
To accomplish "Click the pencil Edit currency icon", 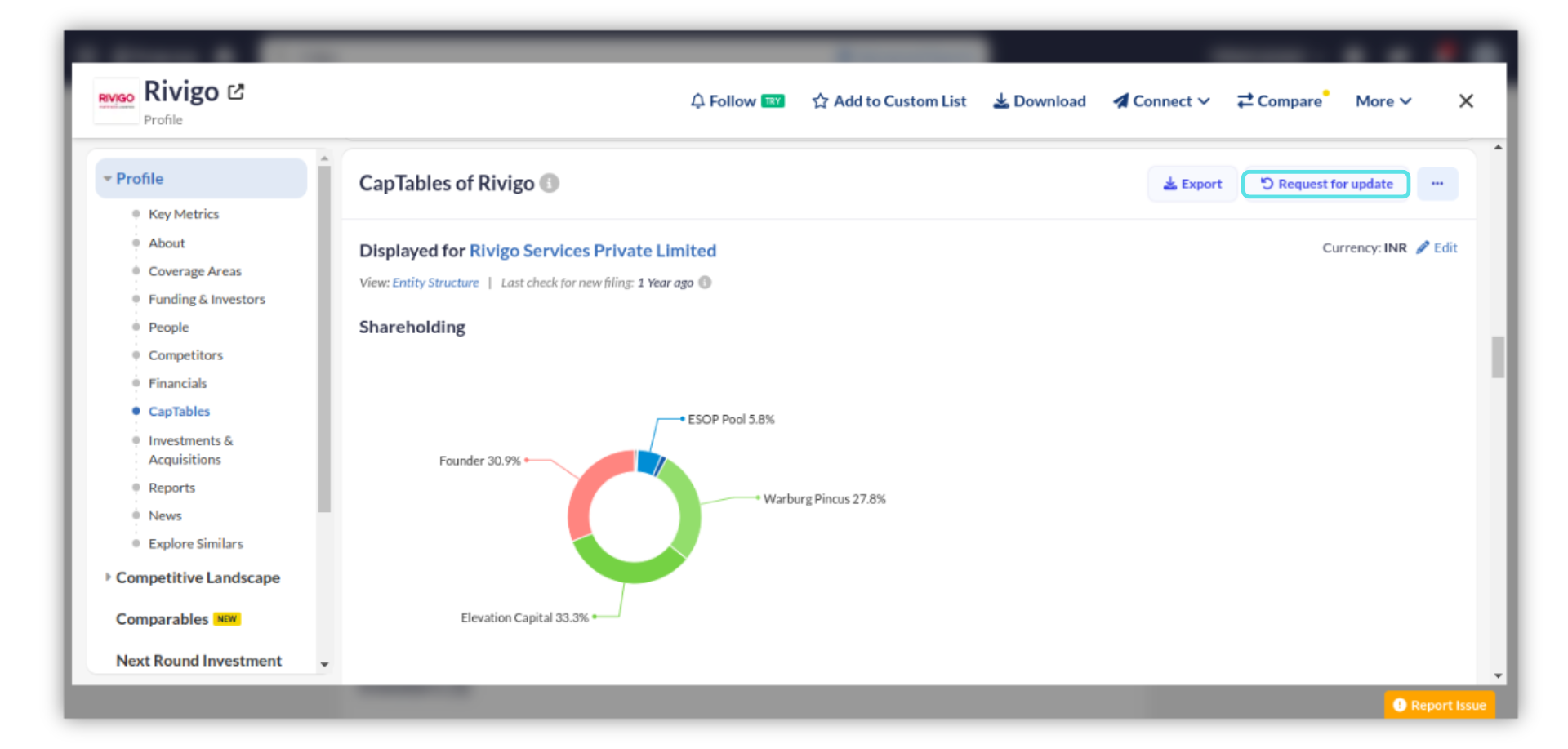I will point(1423,247).
